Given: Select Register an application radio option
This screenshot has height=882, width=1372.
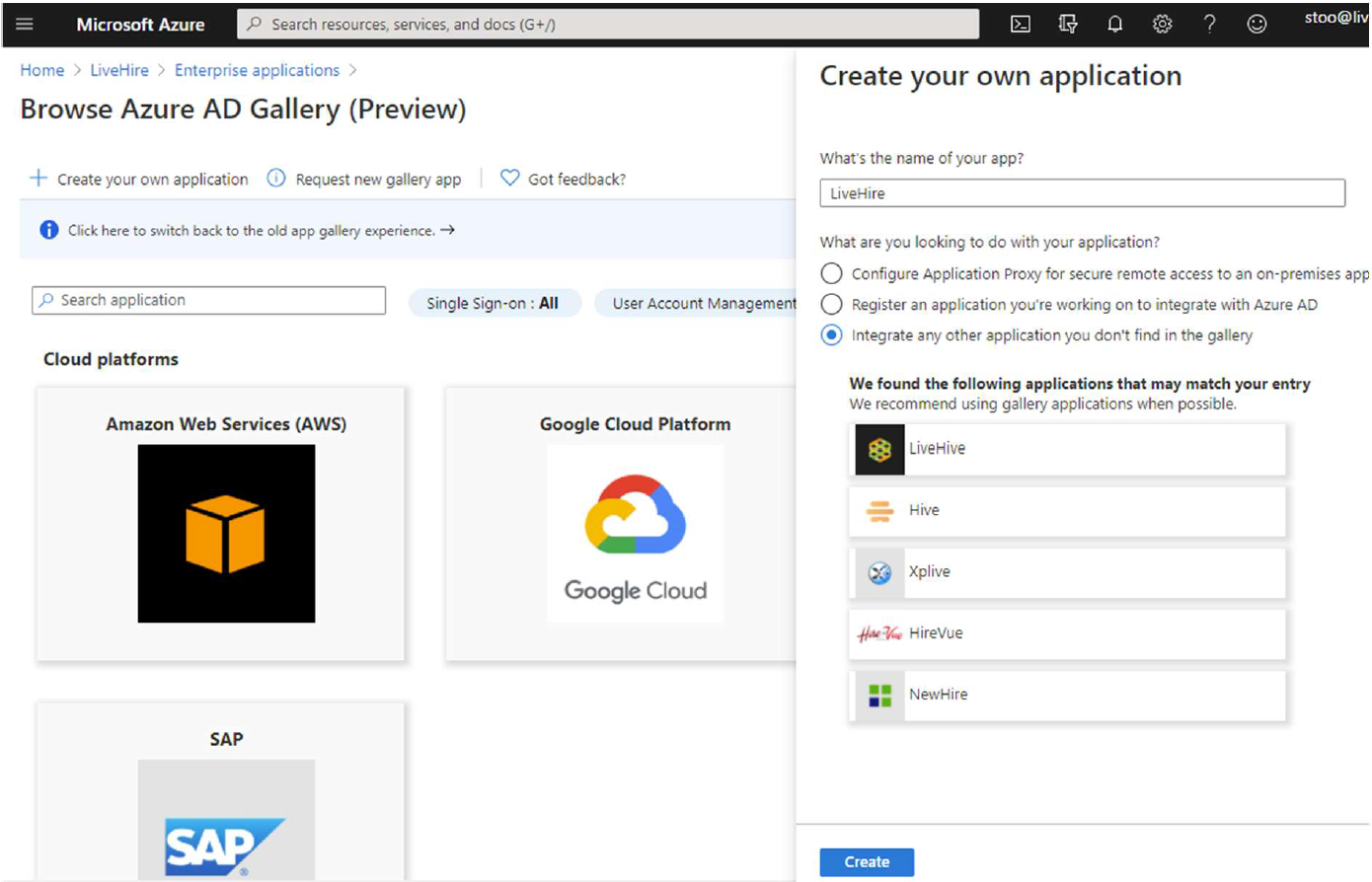Looking at the screenshot, I should (x=832, y=304).
